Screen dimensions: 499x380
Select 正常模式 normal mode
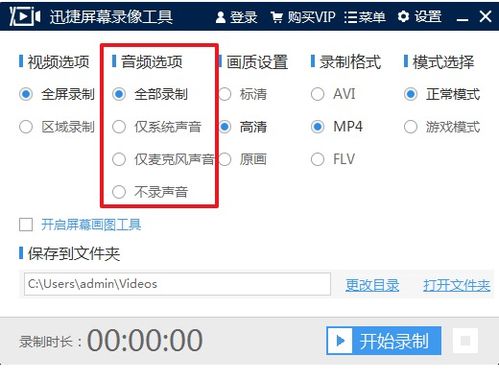coord(442,94)
